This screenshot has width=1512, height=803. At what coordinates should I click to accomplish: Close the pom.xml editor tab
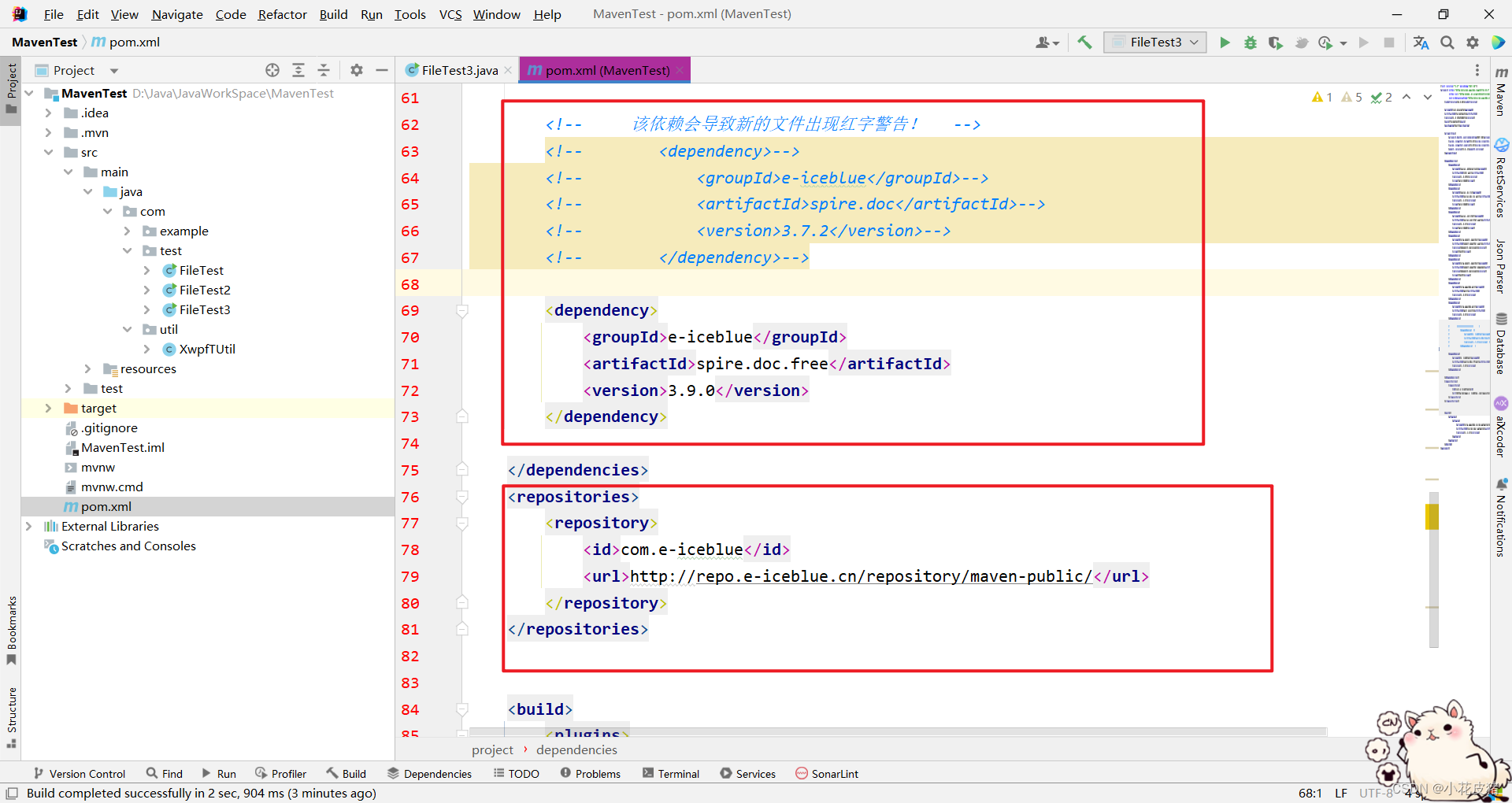coord(680,70)
